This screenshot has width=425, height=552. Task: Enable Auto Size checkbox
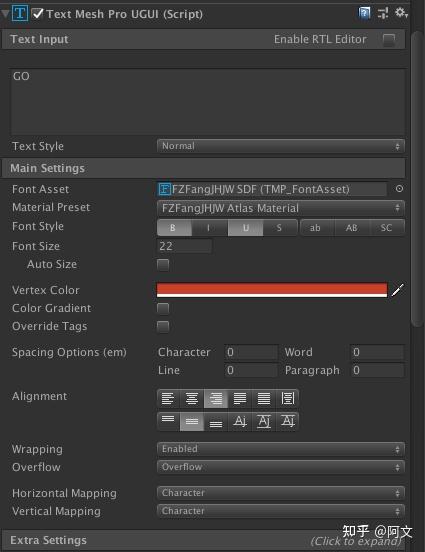point(163,265)
